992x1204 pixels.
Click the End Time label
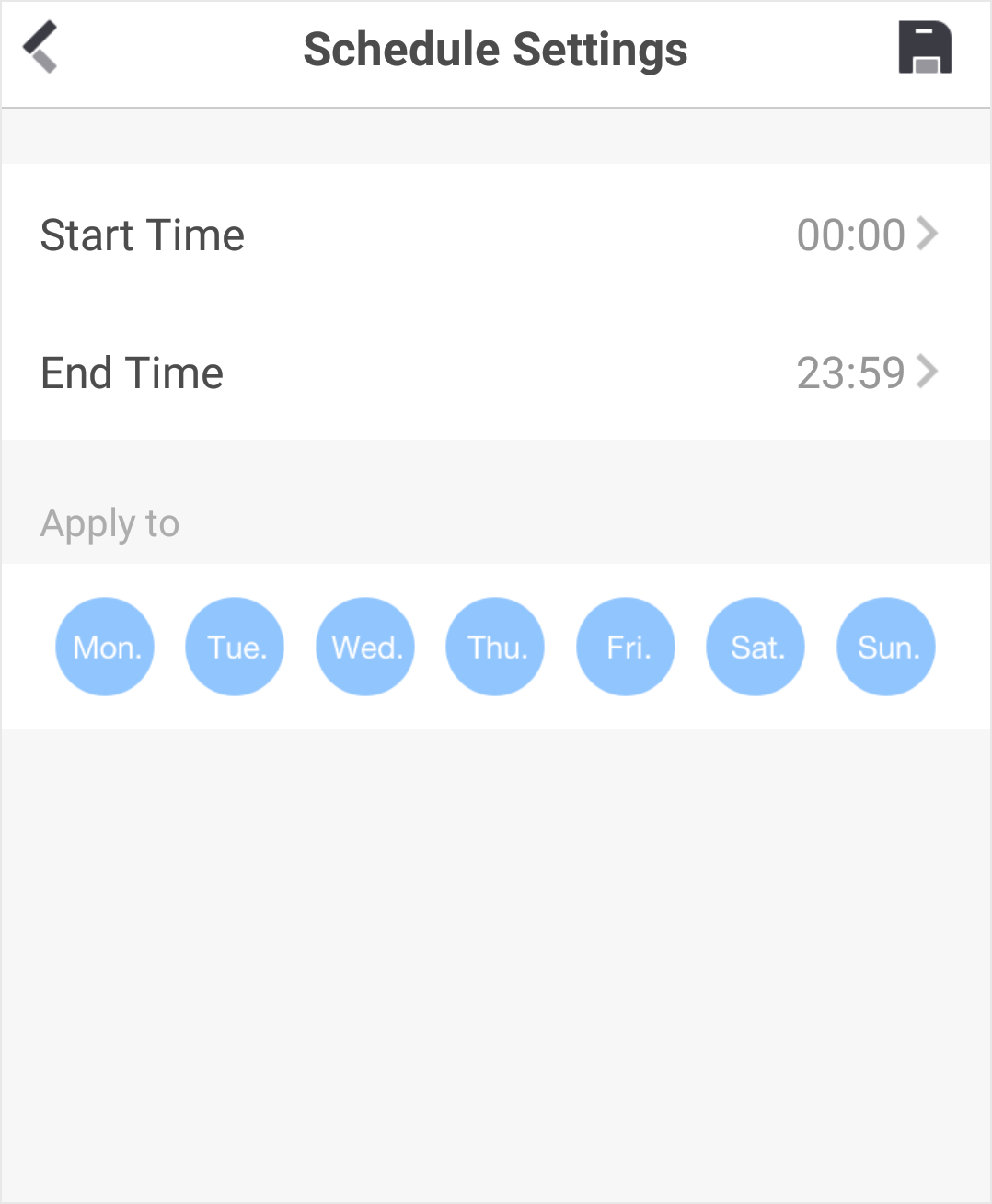(x=133, y=373)
